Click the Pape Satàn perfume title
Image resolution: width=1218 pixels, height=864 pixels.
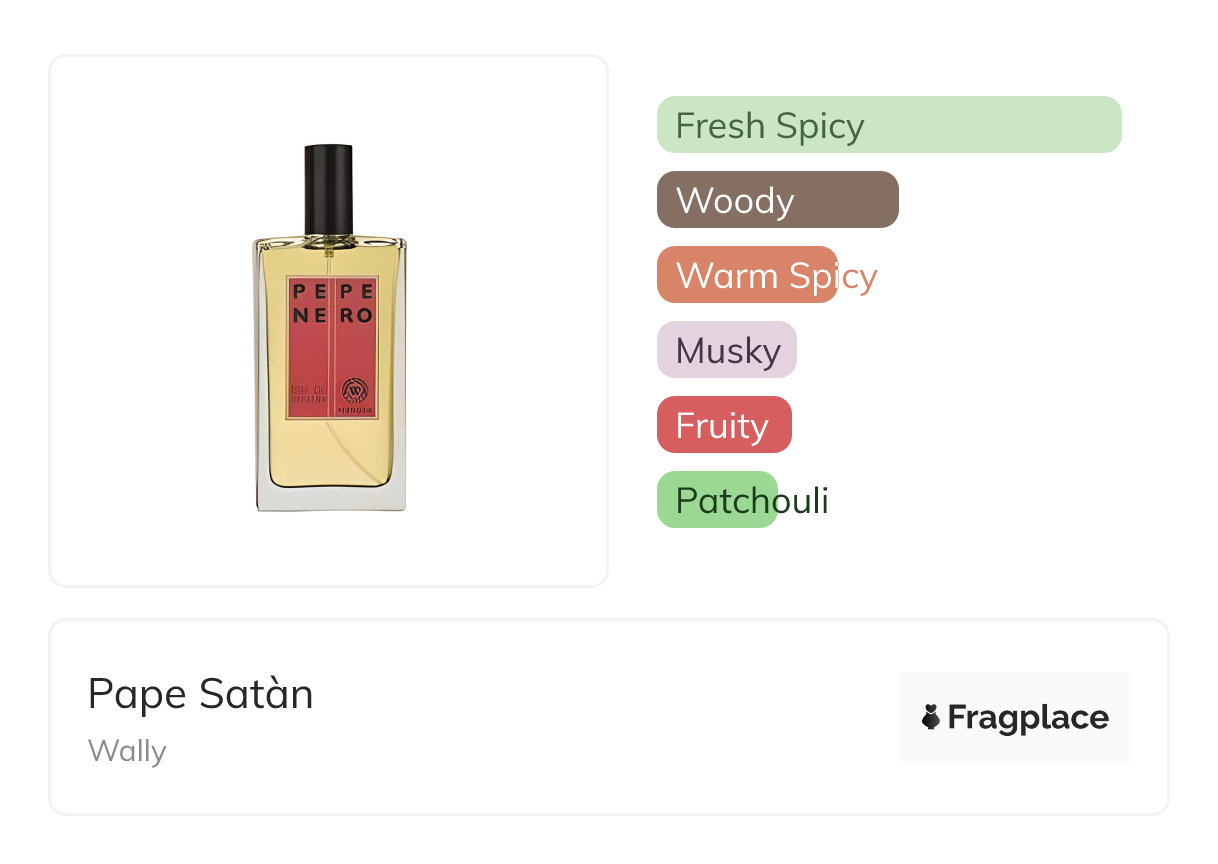pyautogui.click(x=200, y=694)
